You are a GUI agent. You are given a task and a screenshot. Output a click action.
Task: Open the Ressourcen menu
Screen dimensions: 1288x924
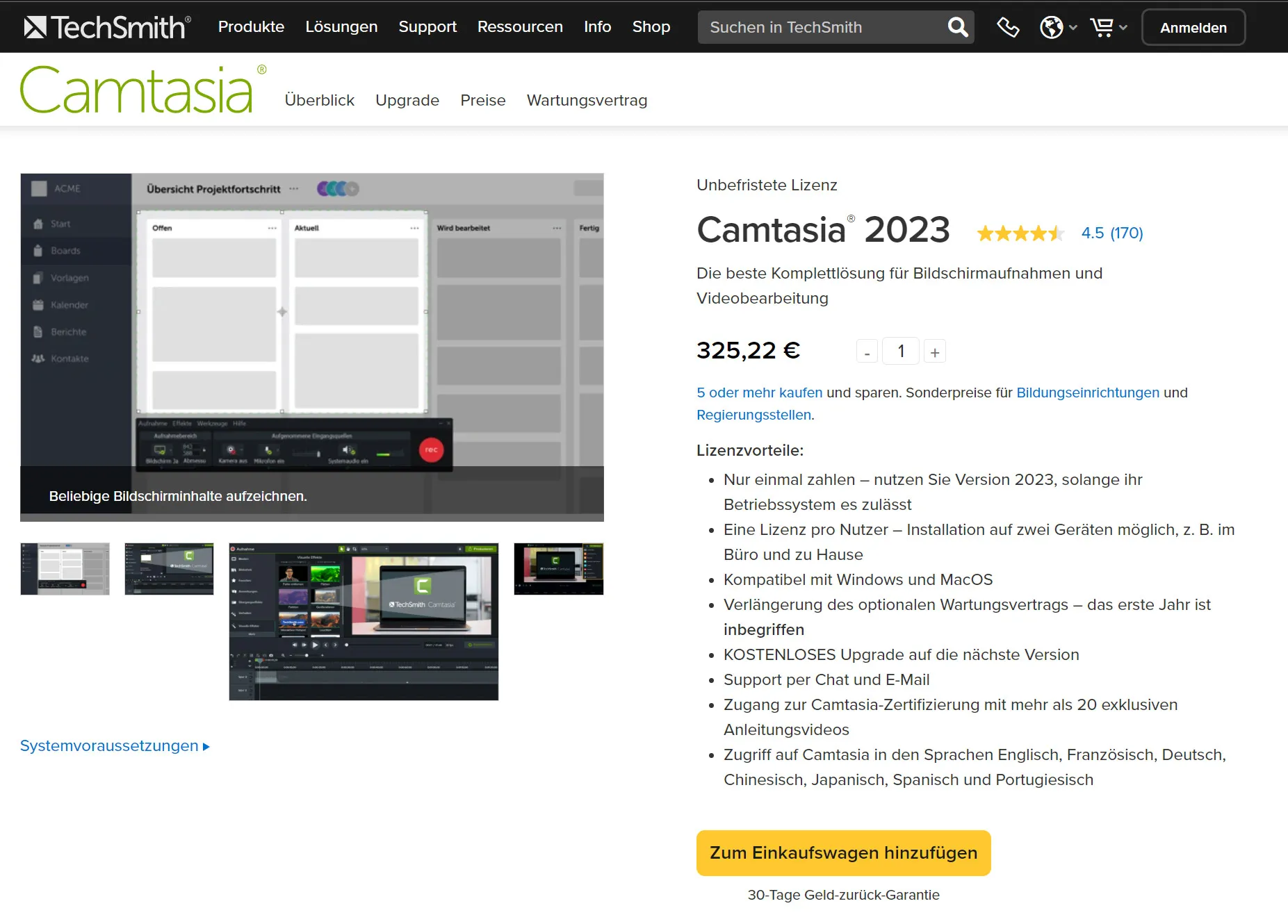coord(520,26)
